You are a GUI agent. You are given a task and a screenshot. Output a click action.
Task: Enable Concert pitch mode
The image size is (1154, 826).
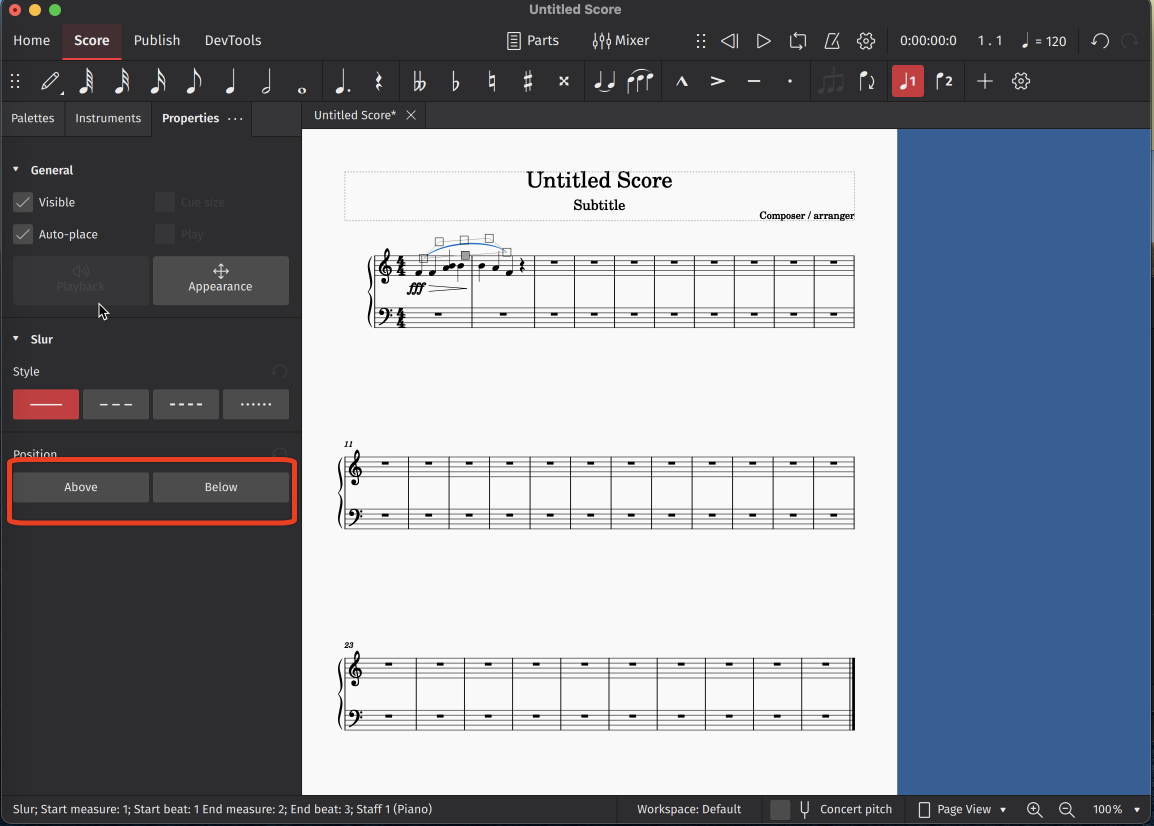coord(781,809)
